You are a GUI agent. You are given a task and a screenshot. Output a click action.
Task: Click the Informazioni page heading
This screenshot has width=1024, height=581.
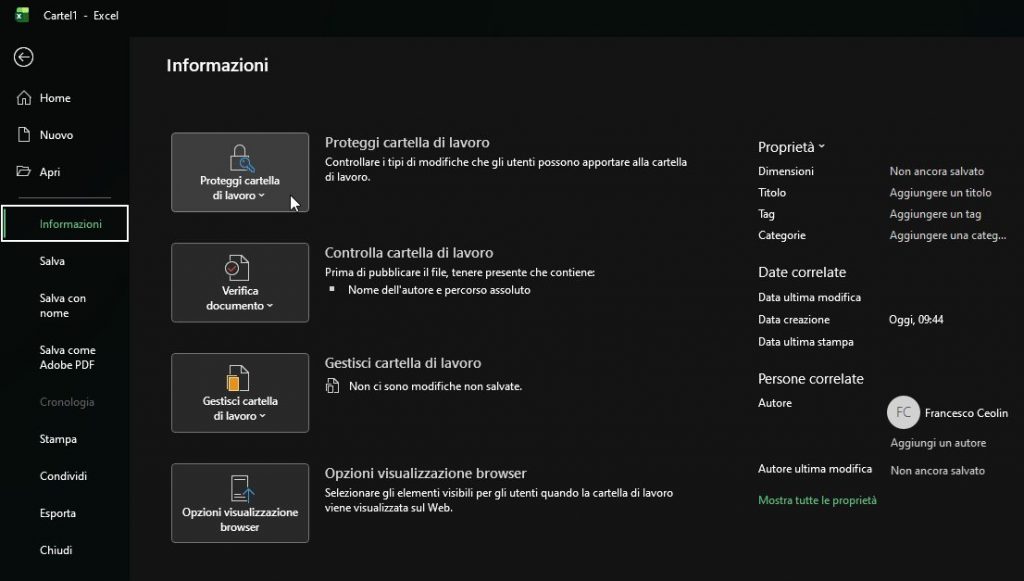click(x=217, y=65)
